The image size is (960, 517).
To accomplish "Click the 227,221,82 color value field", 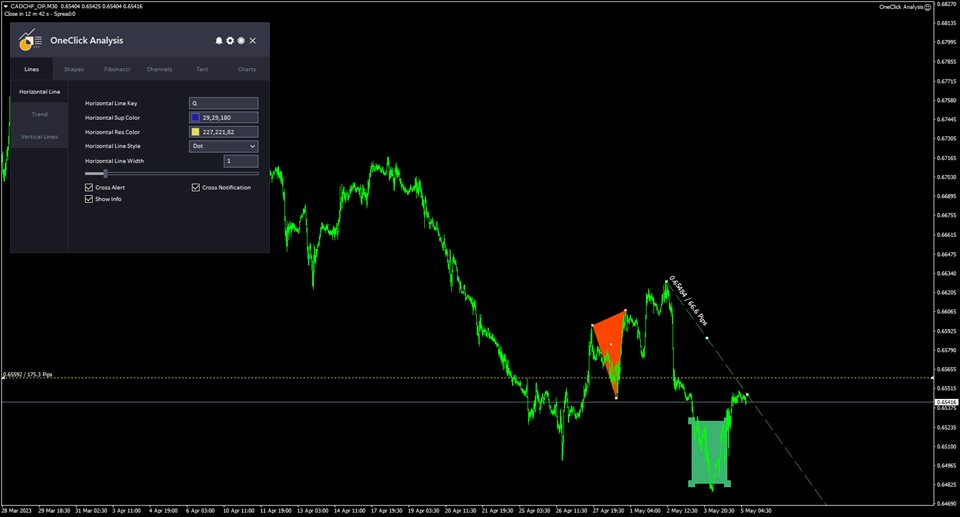I will pyautogui.click(x=223, y=132).
